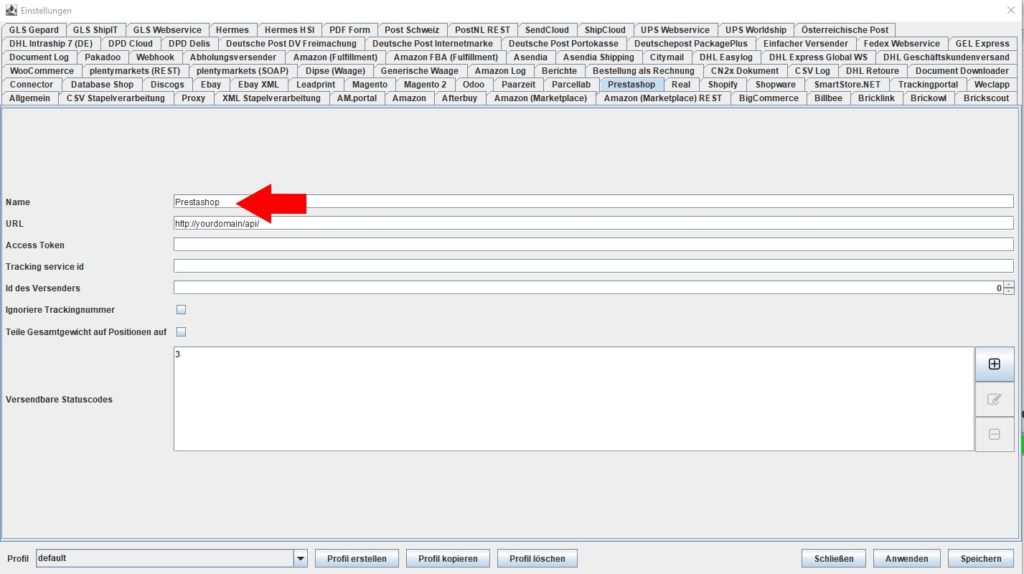
Task: Click the Einstellungen window app icon
Action: pyautogui.click(x=11, y=10)
